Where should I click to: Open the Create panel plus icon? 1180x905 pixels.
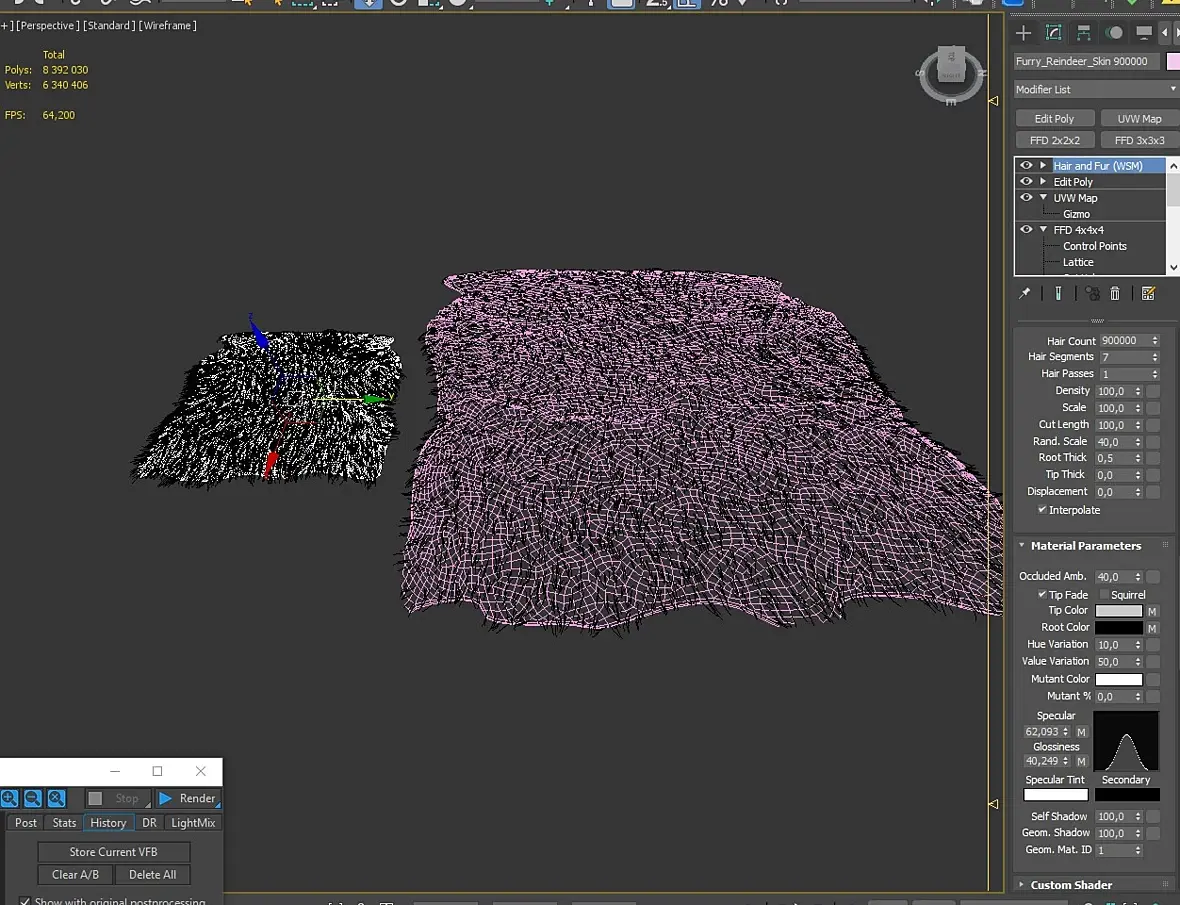[1023, 33]
